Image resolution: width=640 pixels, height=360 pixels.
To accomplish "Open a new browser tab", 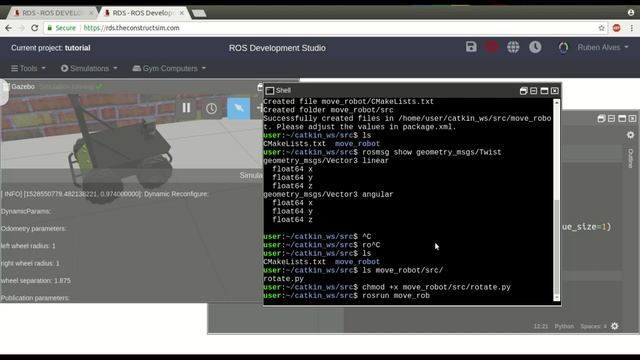I will tap(199, 13).
